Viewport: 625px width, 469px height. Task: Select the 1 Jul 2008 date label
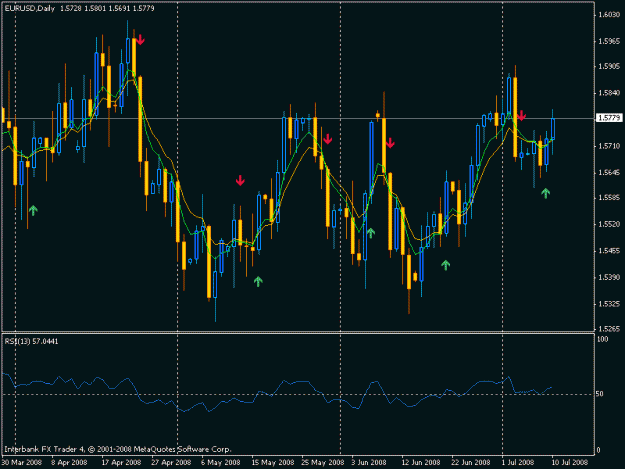(518, 462)
